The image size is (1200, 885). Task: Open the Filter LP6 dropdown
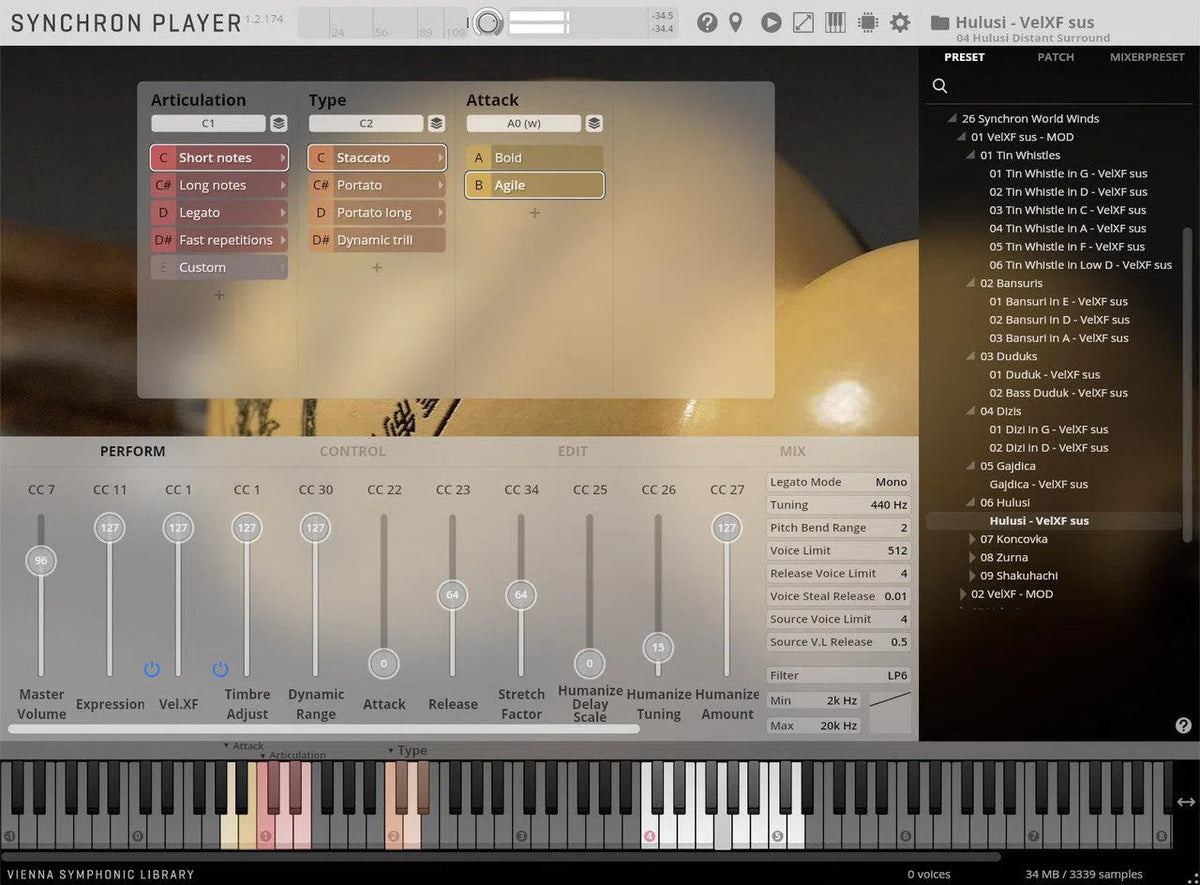(x=838, y=675)
